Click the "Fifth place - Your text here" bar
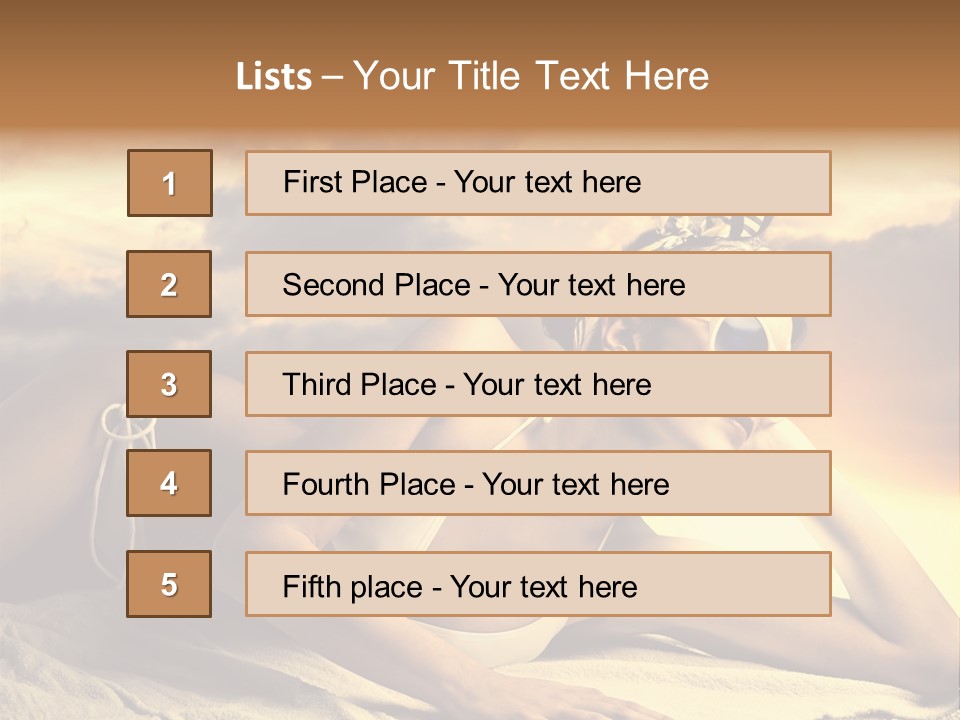This screenshot has width=960, height=720. tap(538, 584)
